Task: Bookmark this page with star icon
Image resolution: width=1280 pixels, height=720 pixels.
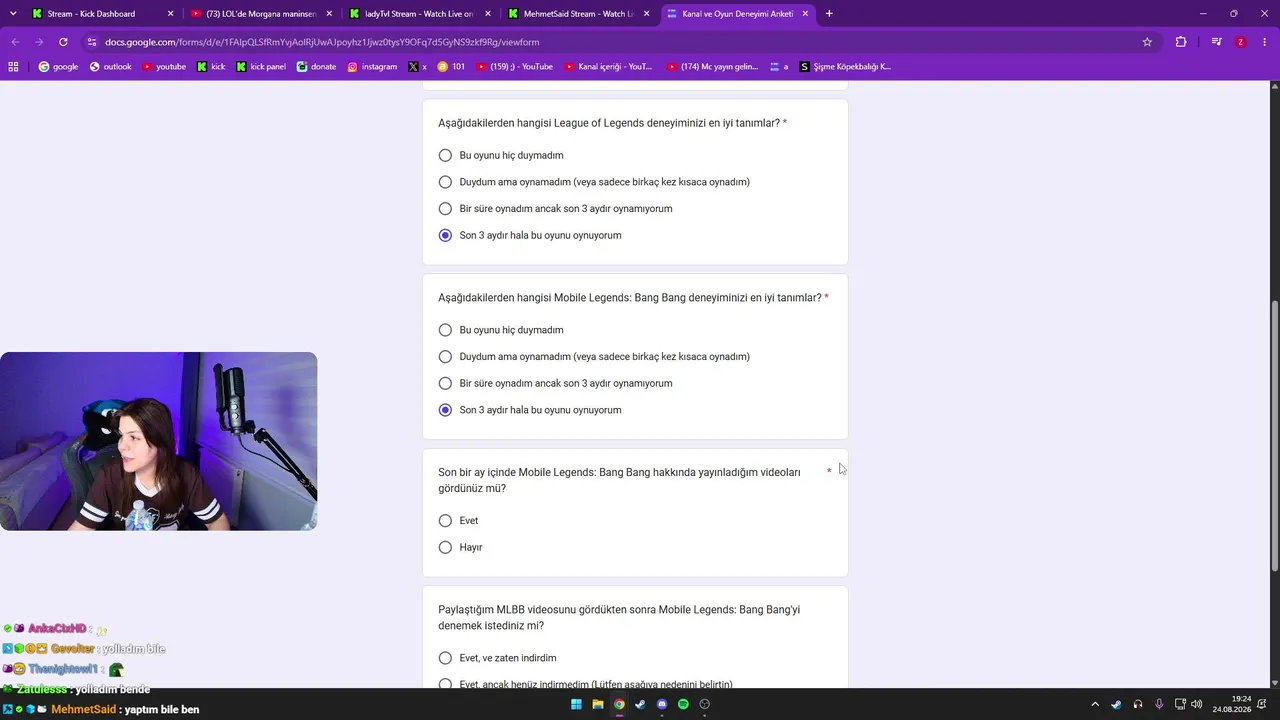Action: pyautogui.click(x=1147, y=42)
